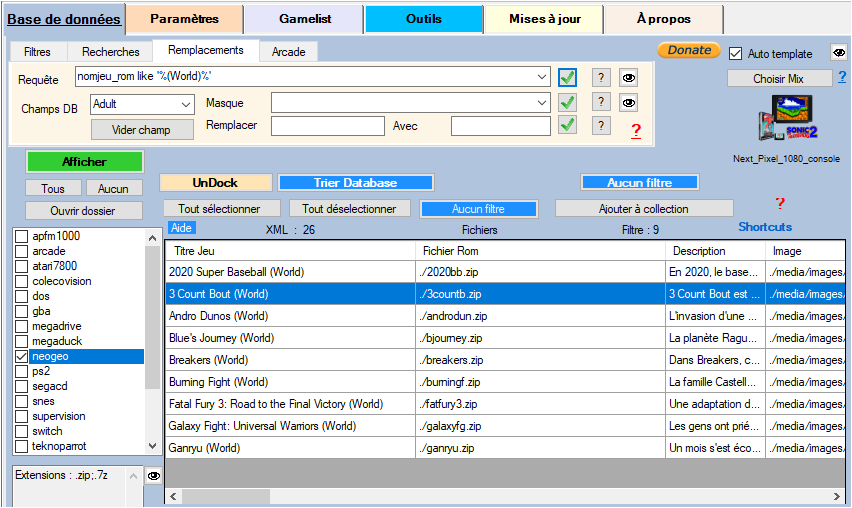The height and width of the screenshot is (508, 852).
Task: Uncheck the Auto template checkbox
Action: pos(736,54)
